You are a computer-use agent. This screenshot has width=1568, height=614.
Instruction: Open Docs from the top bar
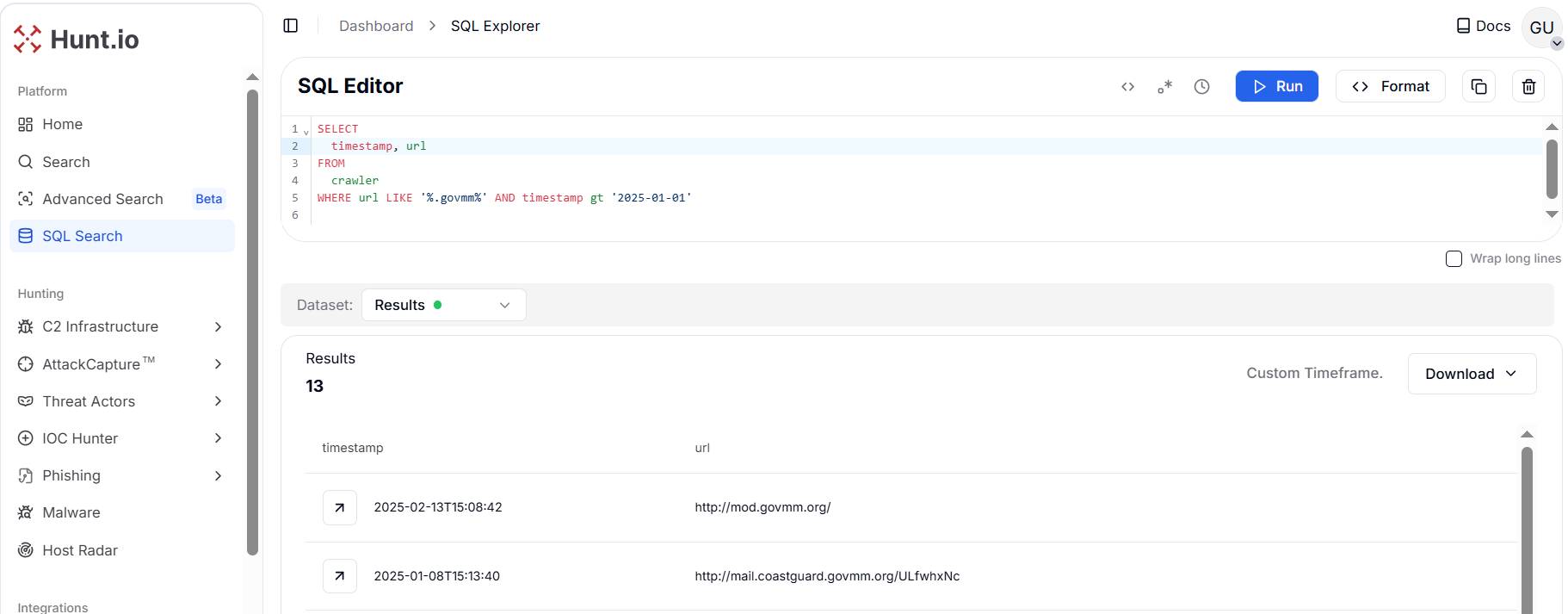pos(1483,26)
